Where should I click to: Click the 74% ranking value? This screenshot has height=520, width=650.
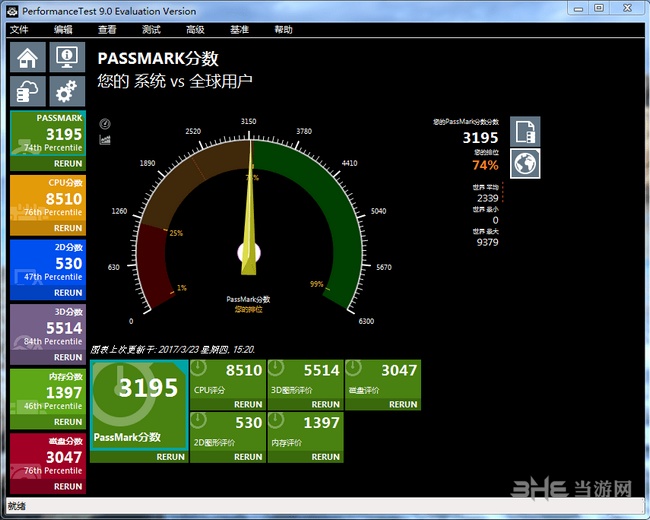[485, 165]
